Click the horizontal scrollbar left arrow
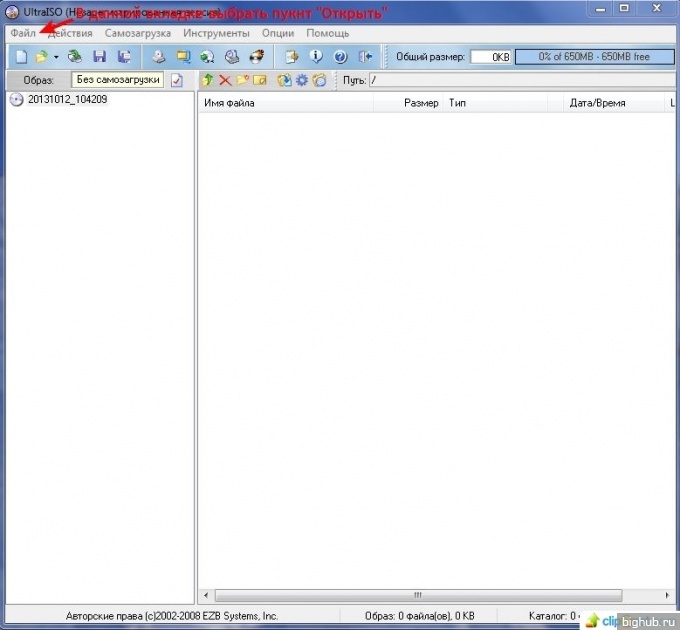The height and width of the screenshot is (630, 680). click(206, 595)
